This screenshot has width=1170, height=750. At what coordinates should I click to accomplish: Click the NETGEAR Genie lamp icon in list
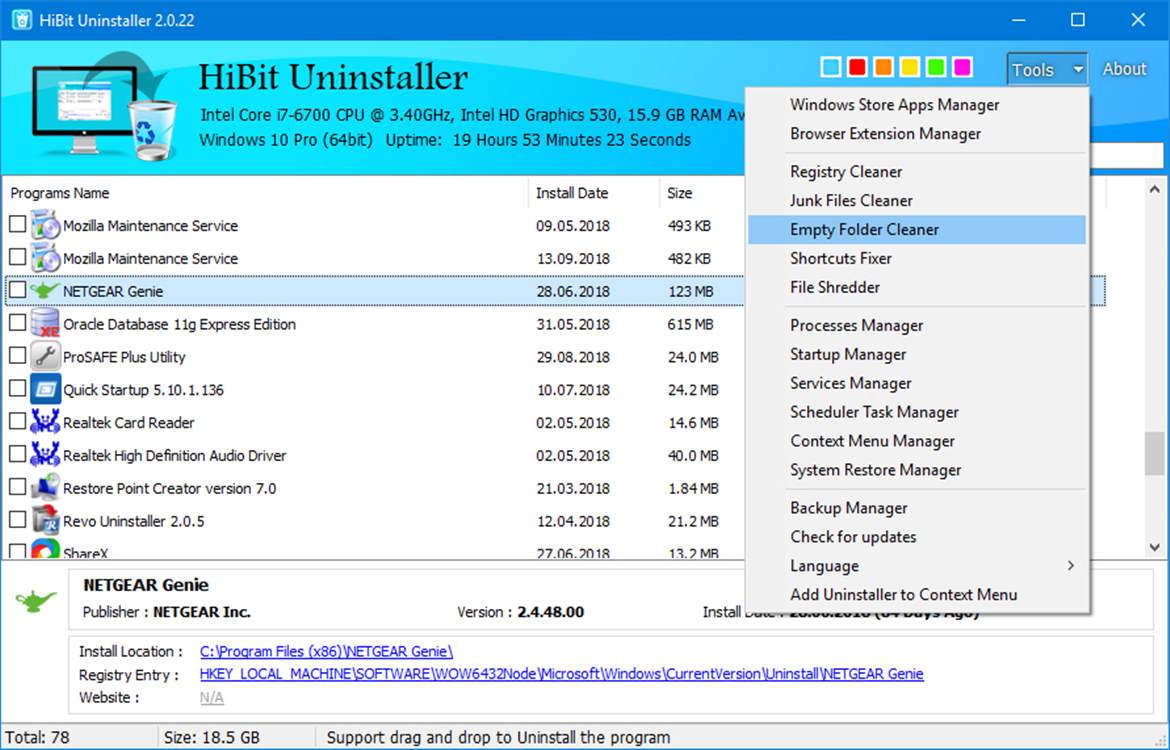[x=45, y=290]
